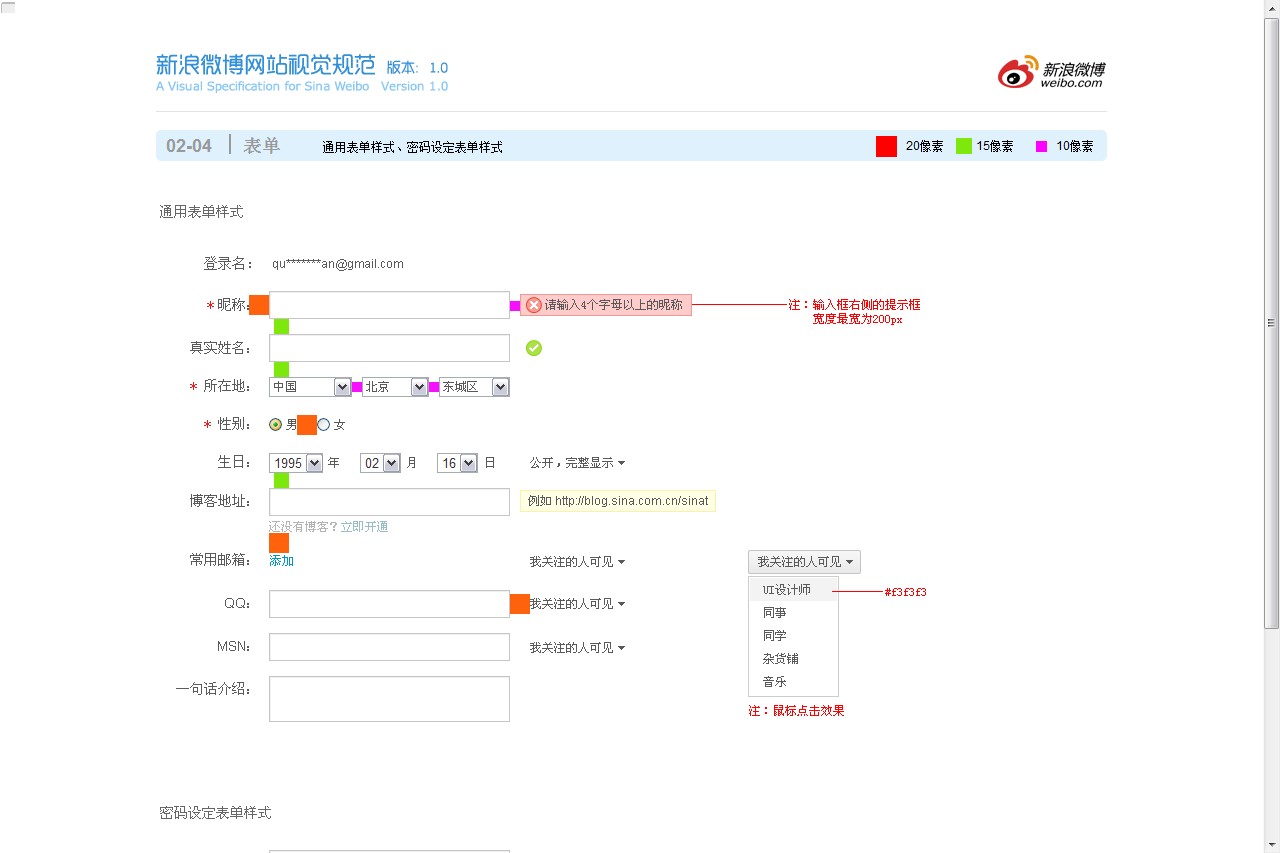Screen dimensions: 1280x853
Task: Click the magenta 10-pixel legend swatch
Action: 1041,146
